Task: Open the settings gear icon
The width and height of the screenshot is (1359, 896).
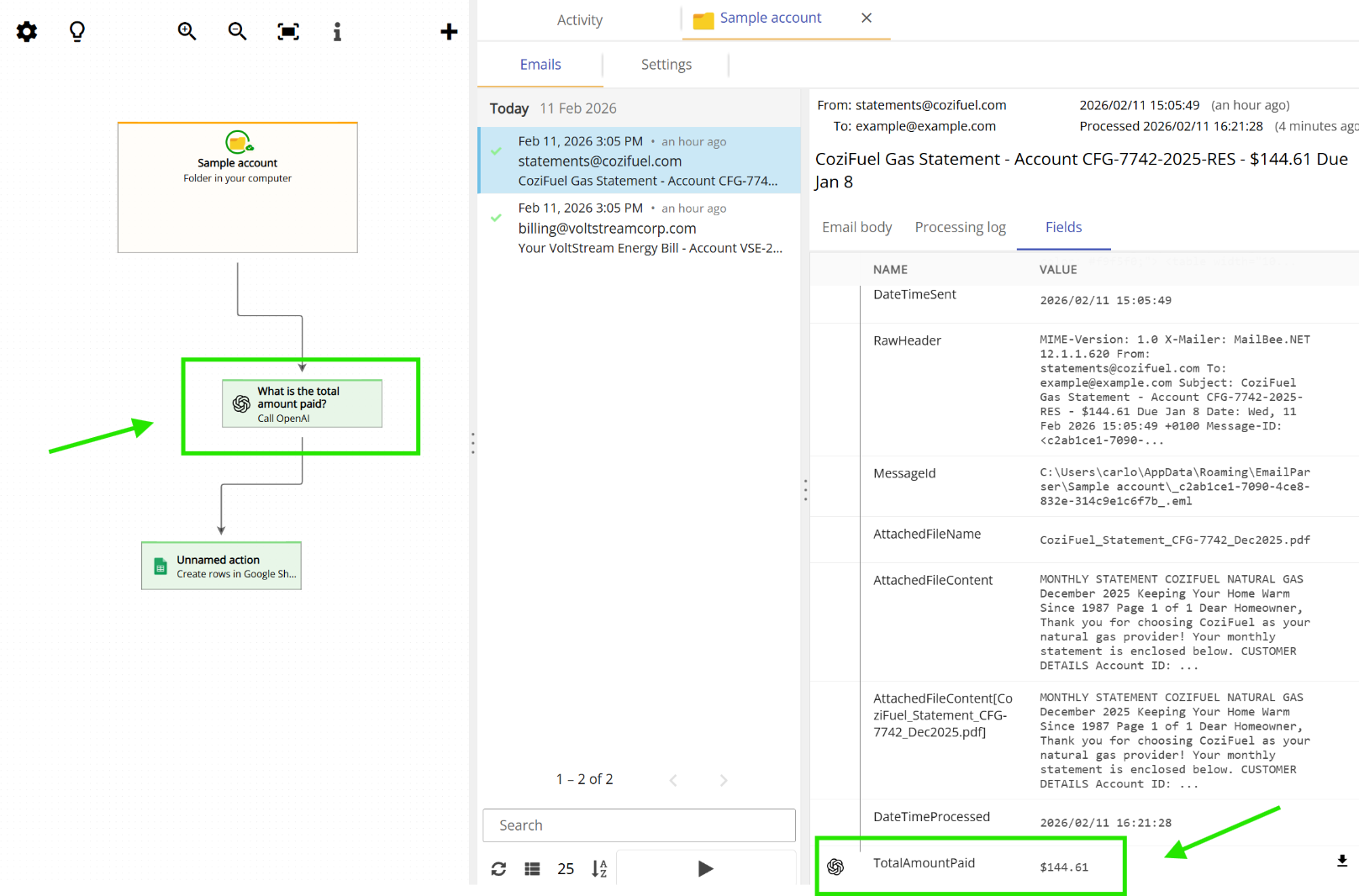Action: pos(26,31)
